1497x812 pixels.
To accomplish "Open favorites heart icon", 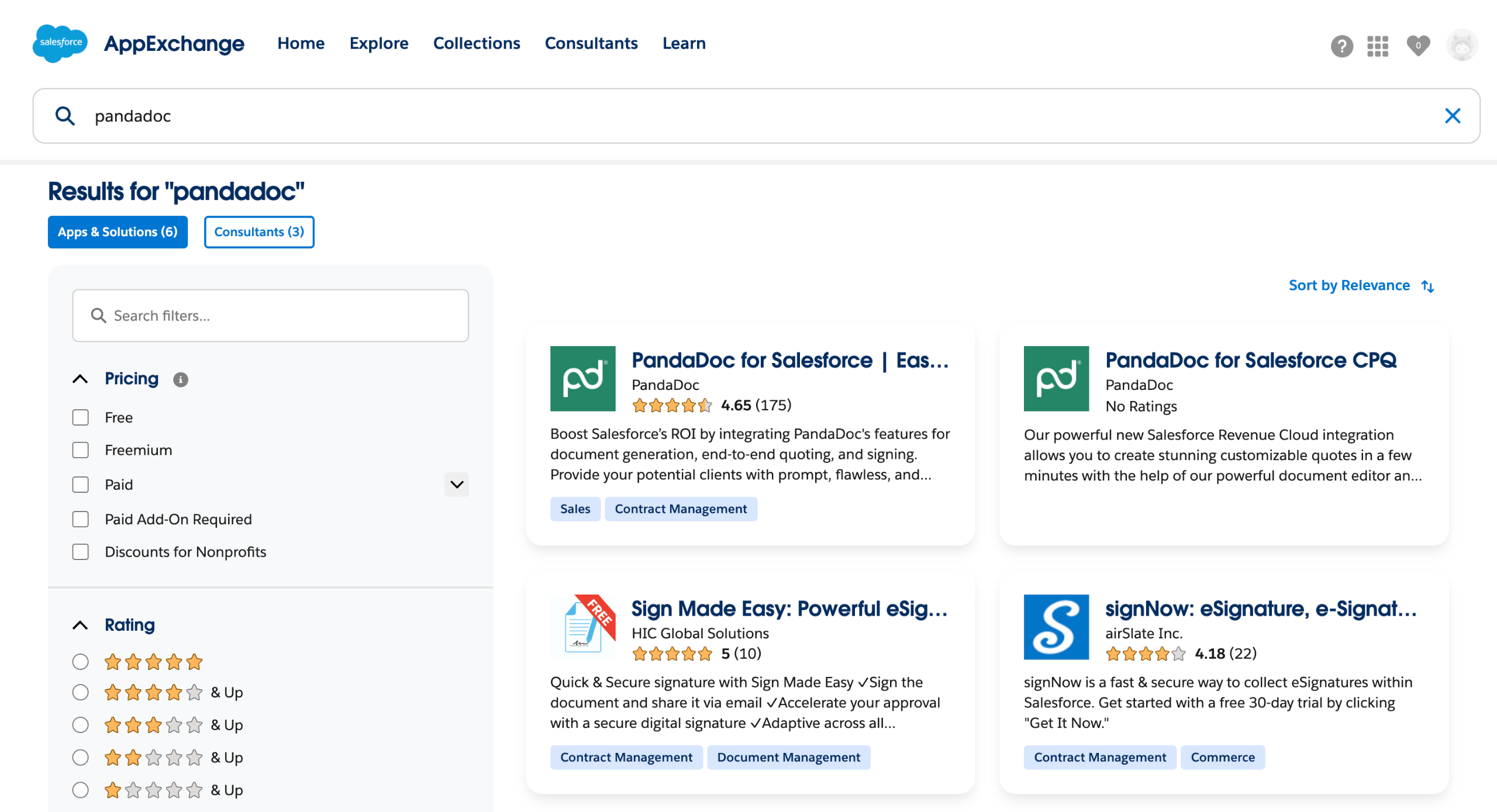I will pyautogui.click(x=1417, y=46).
